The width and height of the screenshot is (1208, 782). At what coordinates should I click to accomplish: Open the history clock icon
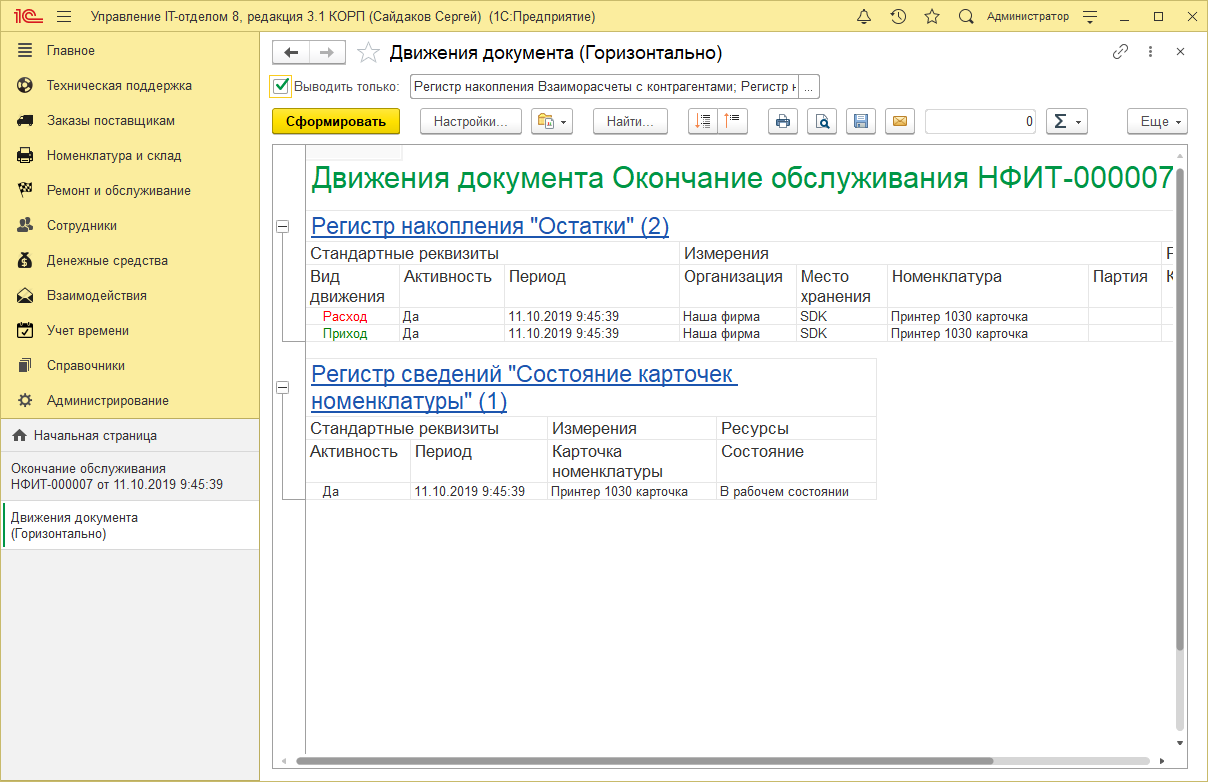[x=899, y=16]
